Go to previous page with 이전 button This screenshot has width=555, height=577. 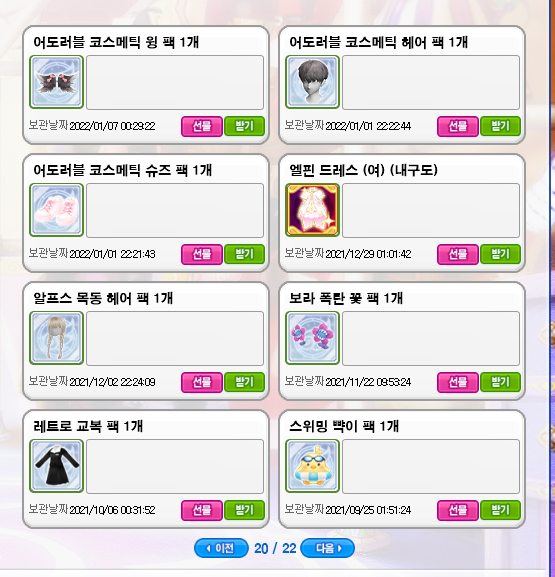point(221,548)
